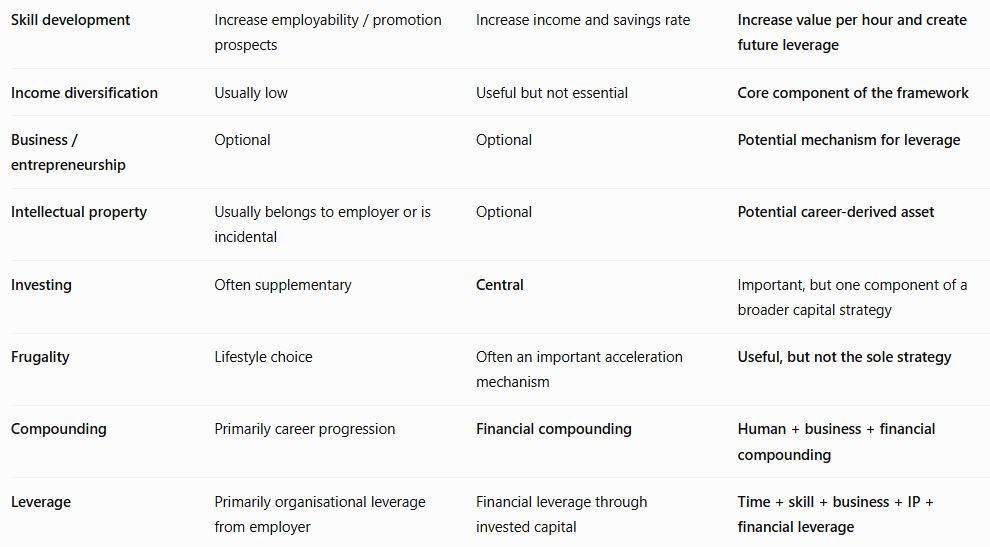Click the 'Financial compounding' cell
This screenshot has width=990, height=547.
(x=553, y=429)
